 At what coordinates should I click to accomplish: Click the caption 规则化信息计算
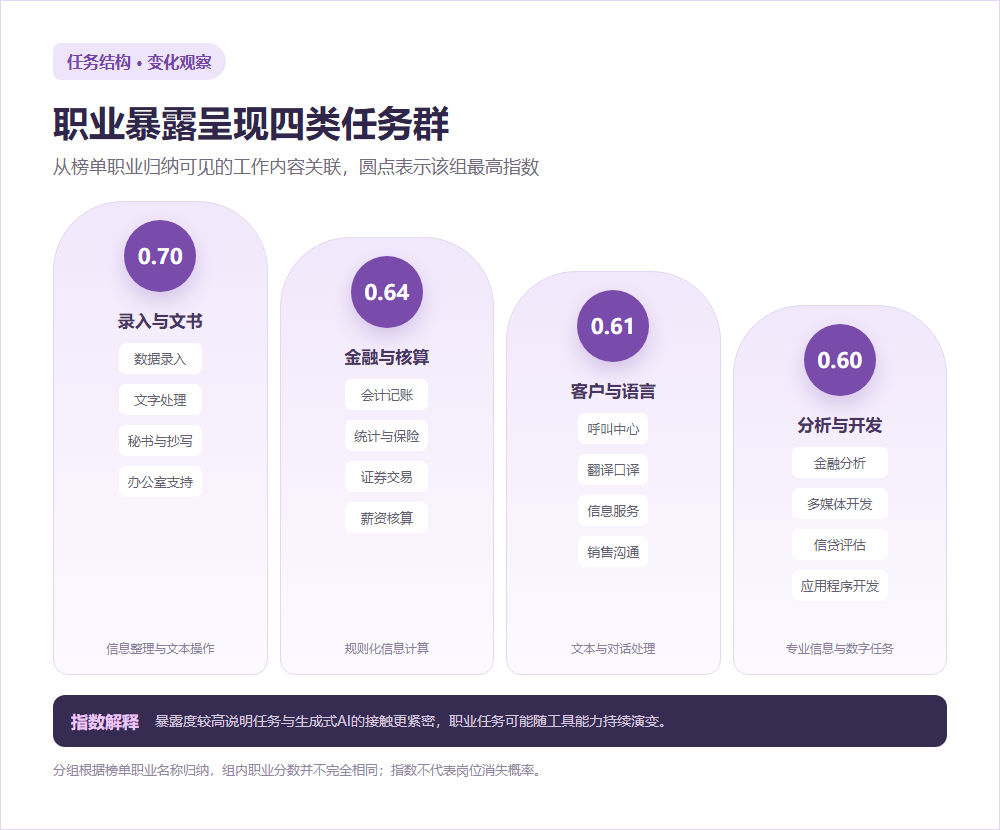tap(386, 649)
